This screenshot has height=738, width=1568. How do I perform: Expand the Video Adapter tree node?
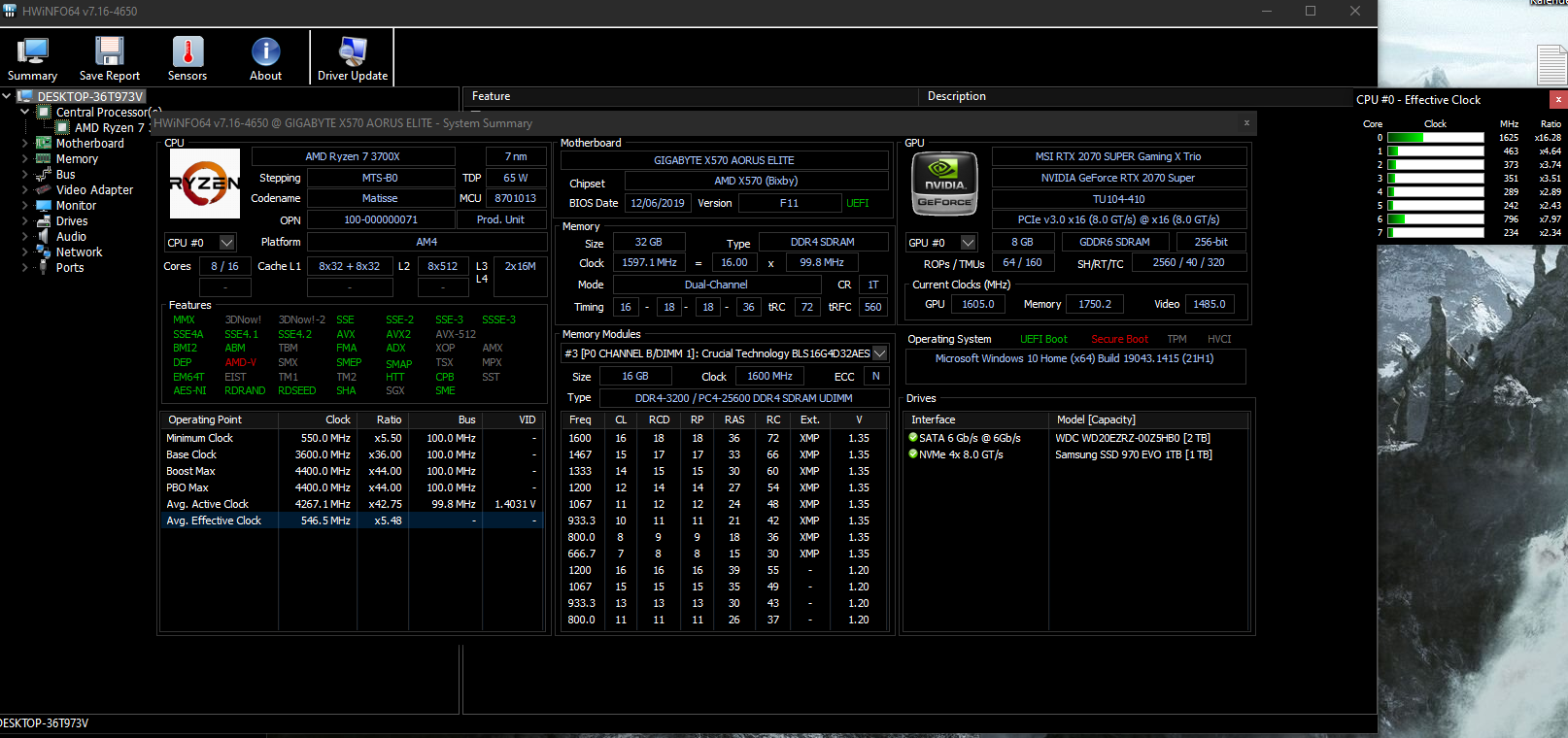point(25,189)
